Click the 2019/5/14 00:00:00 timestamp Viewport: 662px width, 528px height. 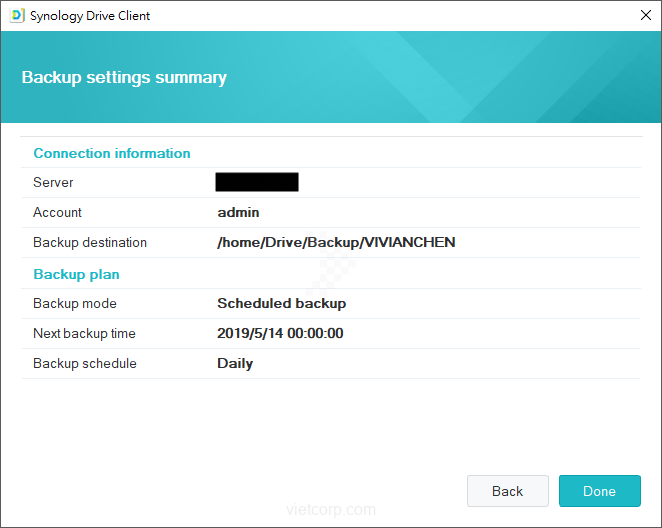[x=280, y=334]
